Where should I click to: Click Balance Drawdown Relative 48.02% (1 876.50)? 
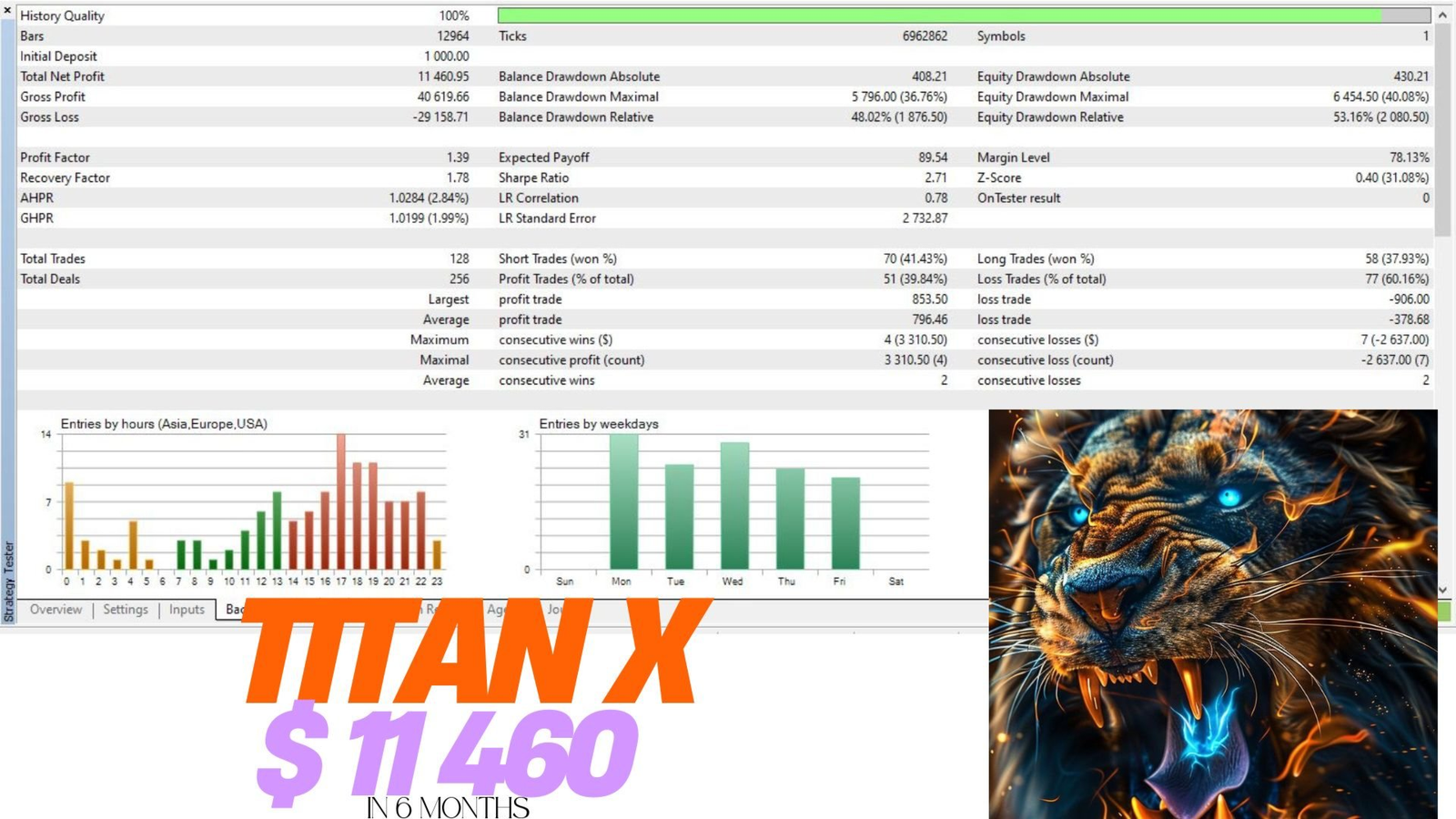(x=899, y=116)
